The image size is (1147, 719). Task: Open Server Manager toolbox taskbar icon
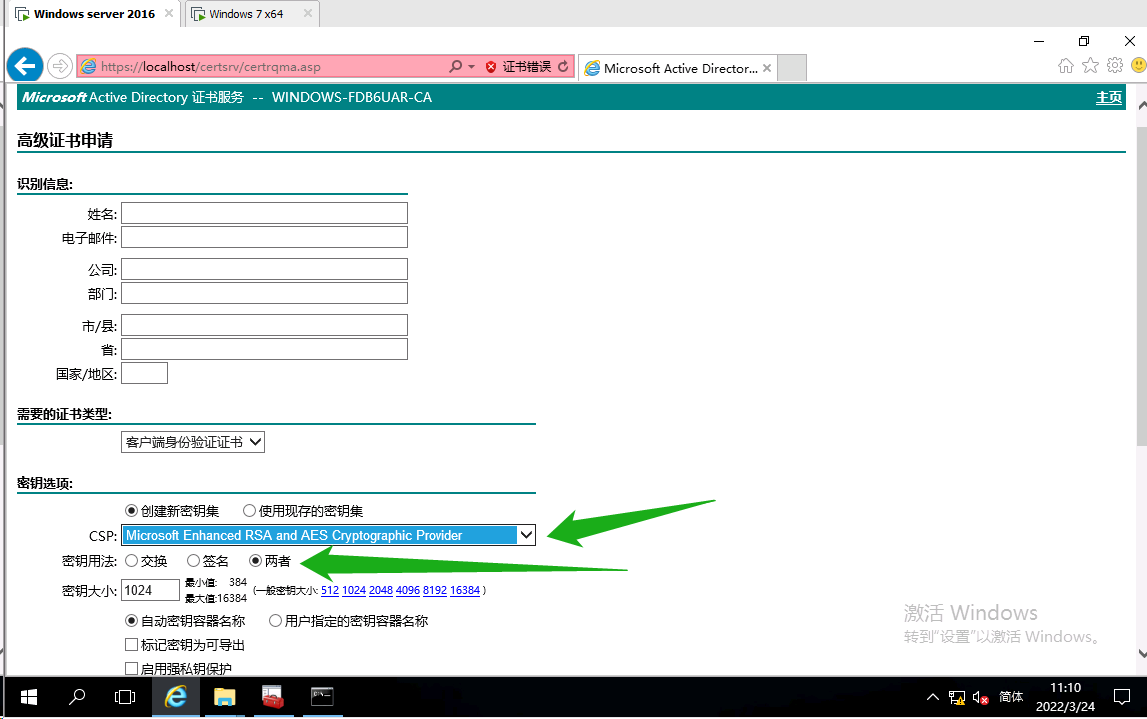pos(273,697)
